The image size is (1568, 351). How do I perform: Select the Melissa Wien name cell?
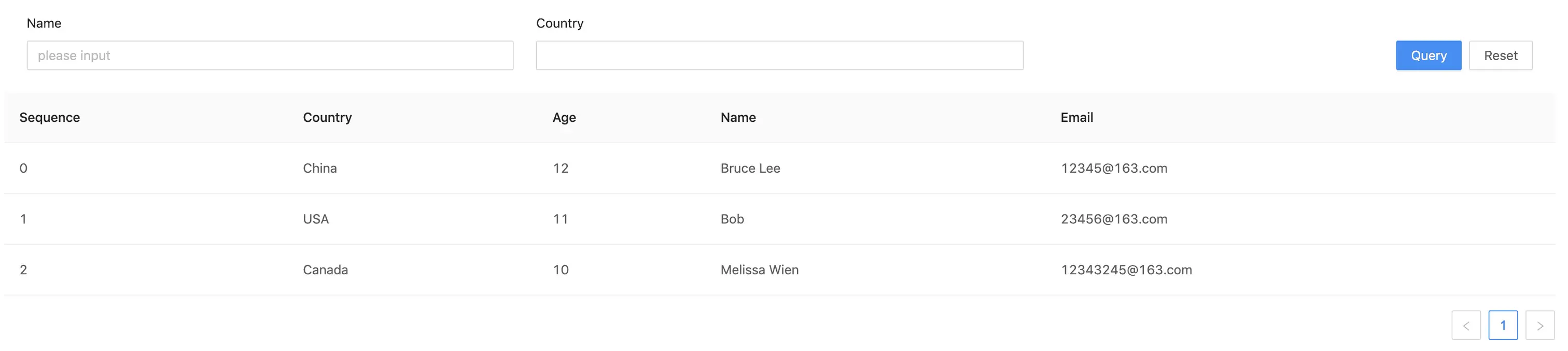(759, 270)
